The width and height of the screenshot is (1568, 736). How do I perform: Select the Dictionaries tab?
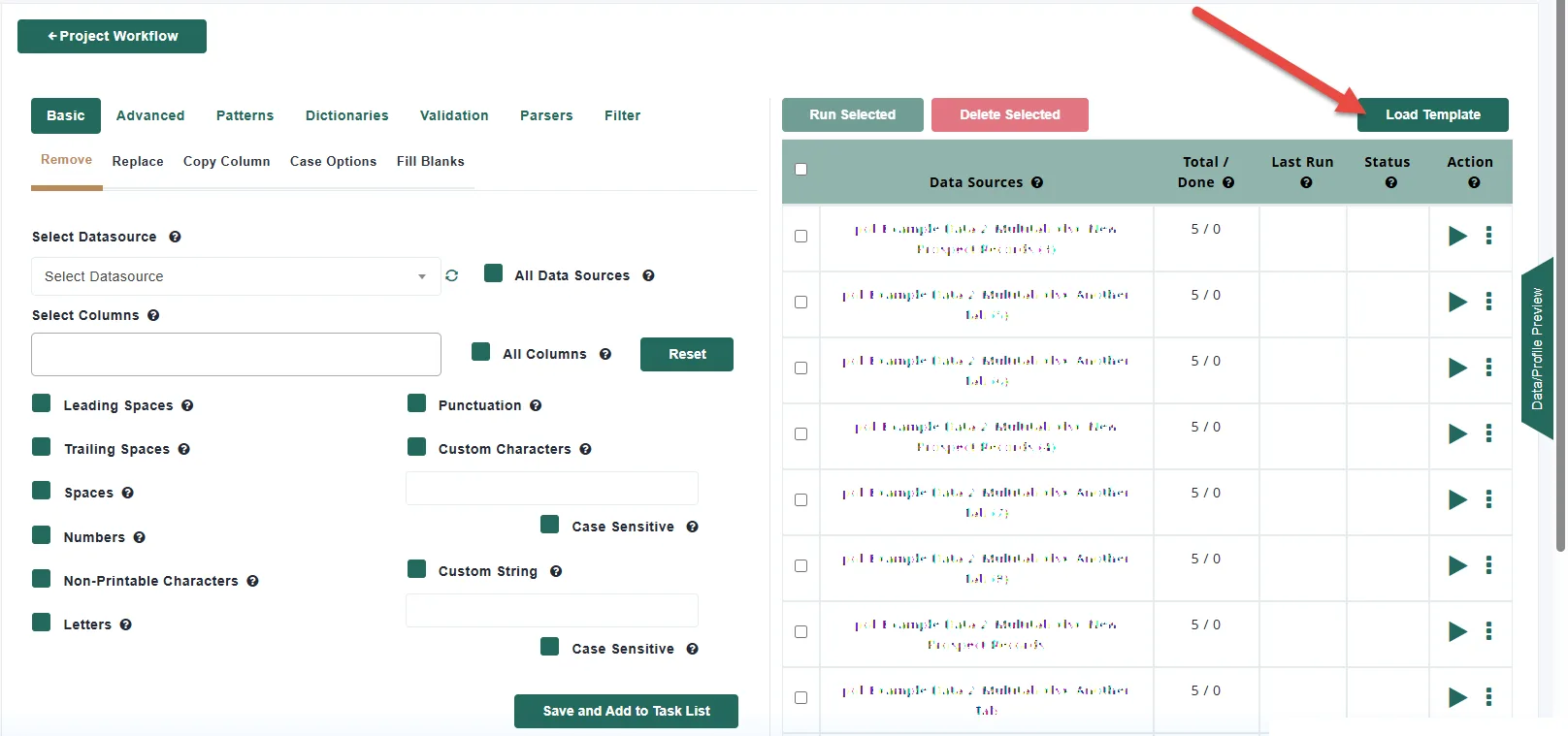click(x=346, y=115)
